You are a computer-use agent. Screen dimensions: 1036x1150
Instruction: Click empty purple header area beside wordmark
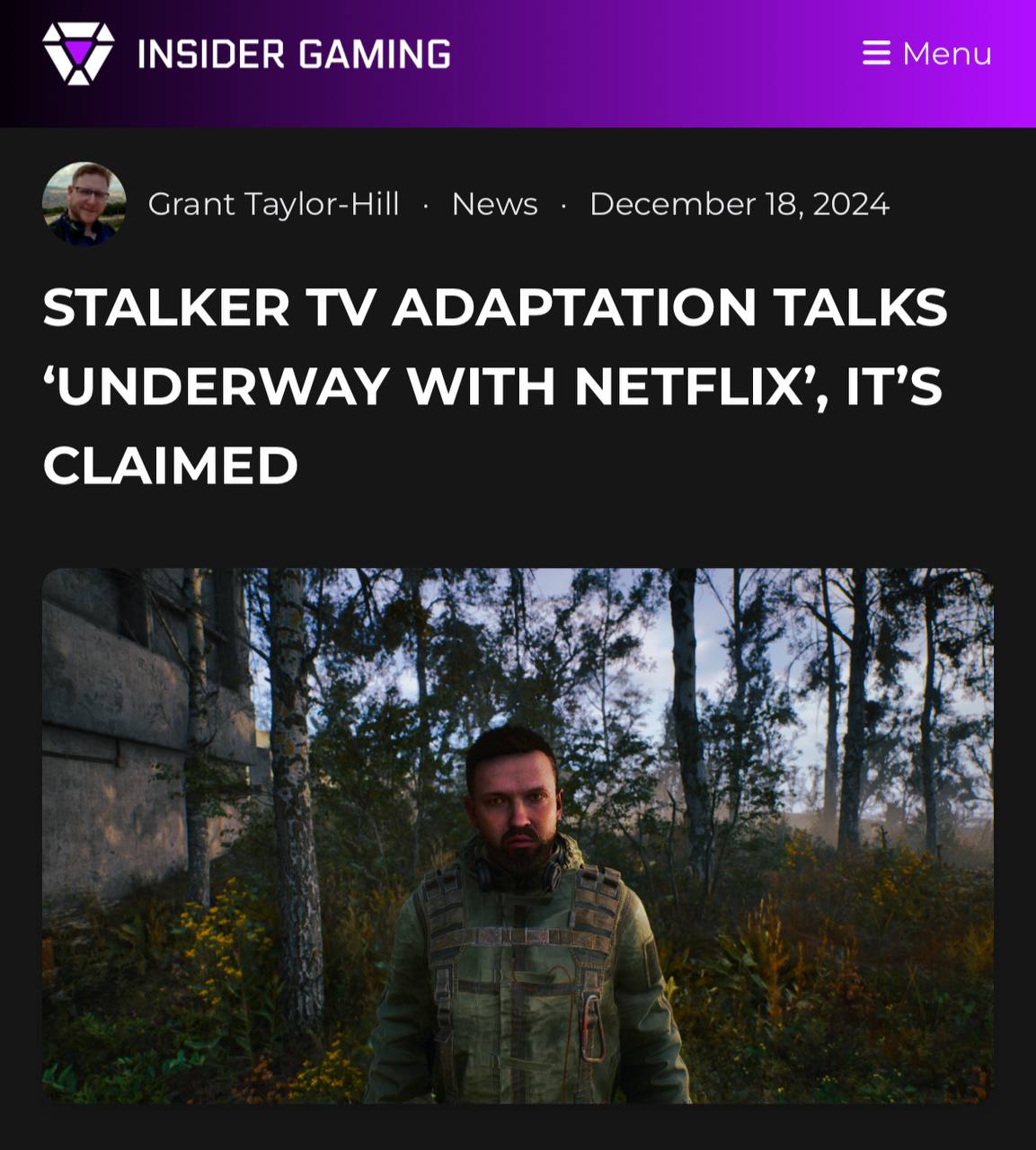656,54
